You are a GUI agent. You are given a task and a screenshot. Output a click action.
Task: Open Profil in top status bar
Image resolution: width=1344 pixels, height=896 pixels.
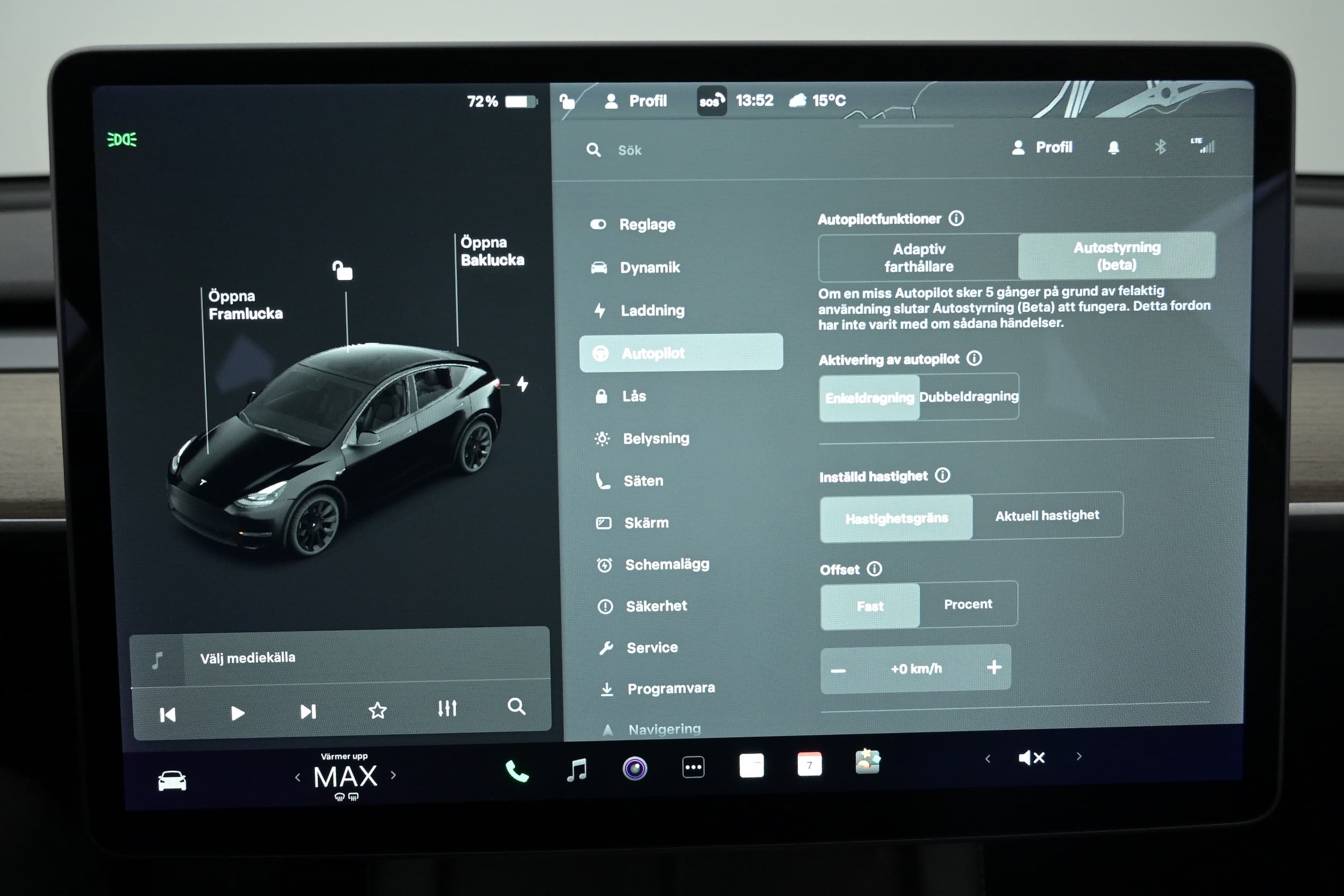click(635, 101)
